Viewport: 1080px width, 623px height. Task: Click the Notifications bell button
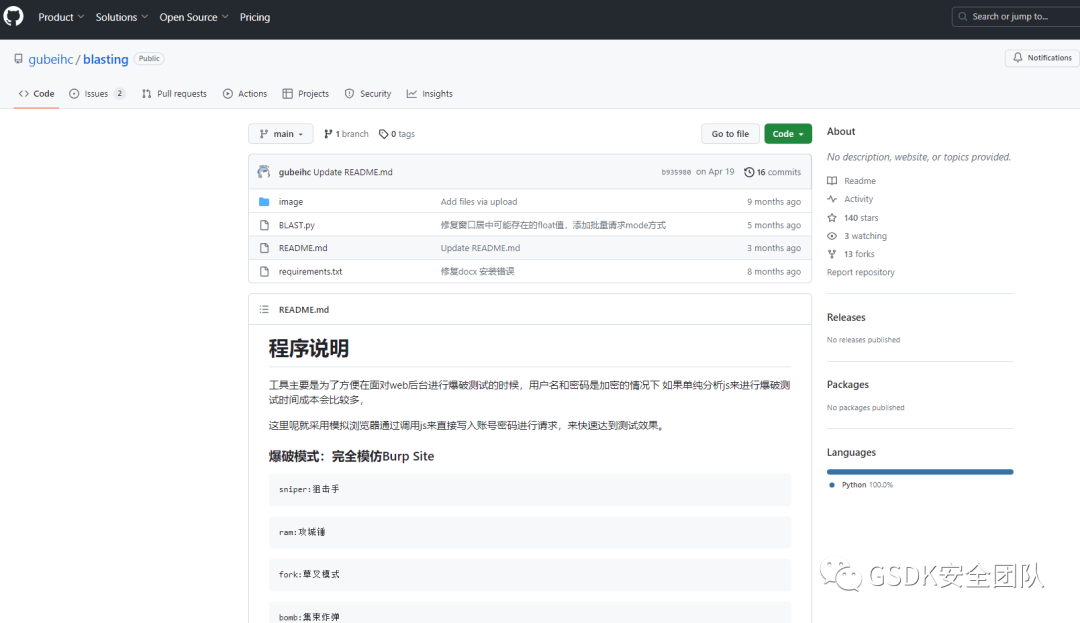pyautogui.click(x=1042, y=58)
